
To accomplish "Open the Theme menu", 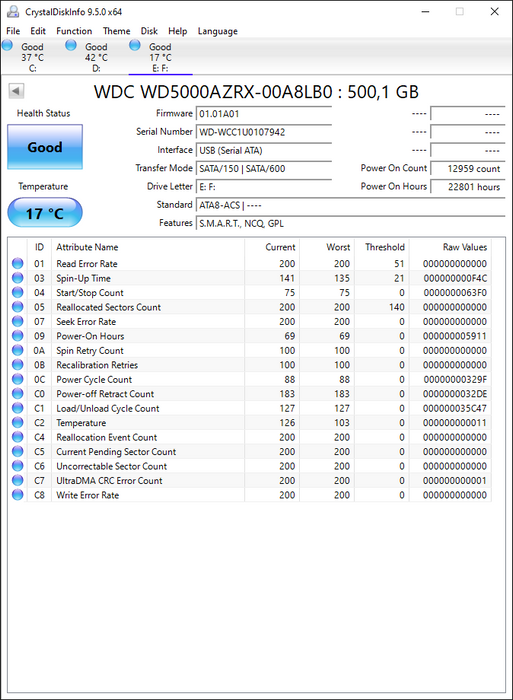I will (x=117, y=31).
